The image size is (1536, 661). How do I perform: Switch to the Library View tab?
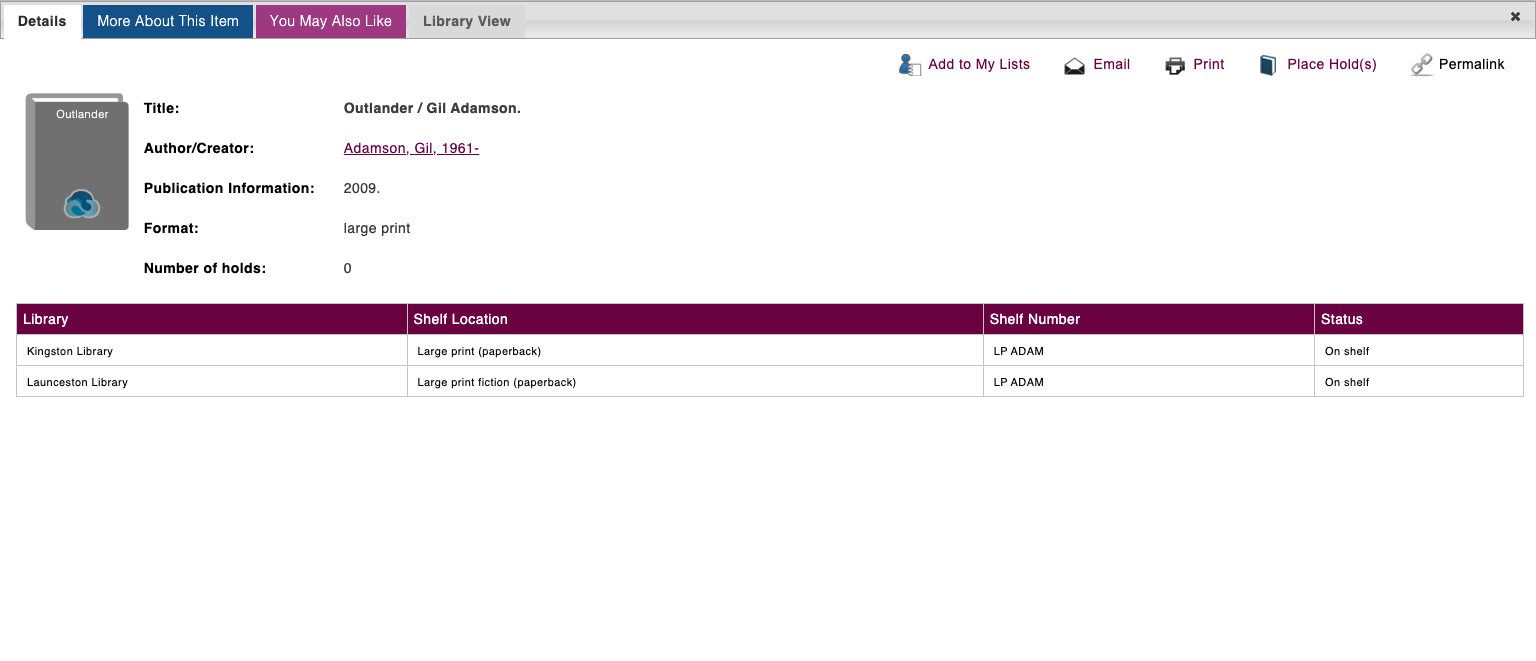click(x=466, y=21)
